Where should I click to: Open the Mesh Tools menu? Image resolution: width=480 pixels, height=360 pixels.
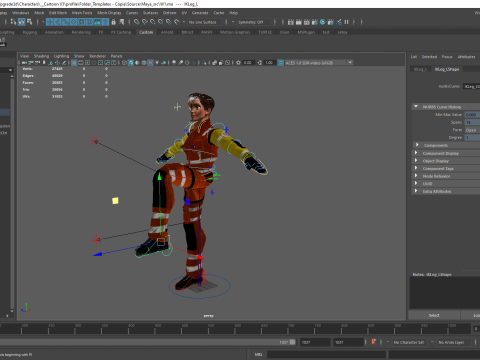pos(82,13)
